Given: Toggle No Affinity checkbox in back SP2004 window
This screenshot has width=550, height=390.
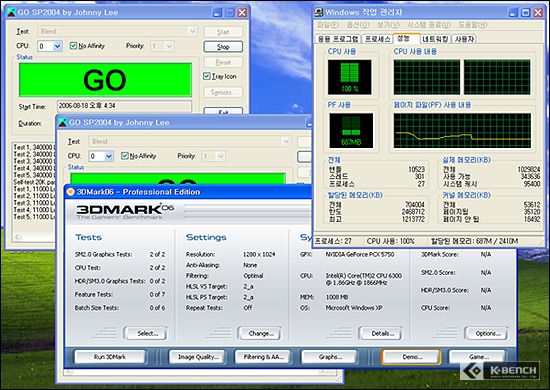Looking at the screenshot, I should [x=73, y=46].
